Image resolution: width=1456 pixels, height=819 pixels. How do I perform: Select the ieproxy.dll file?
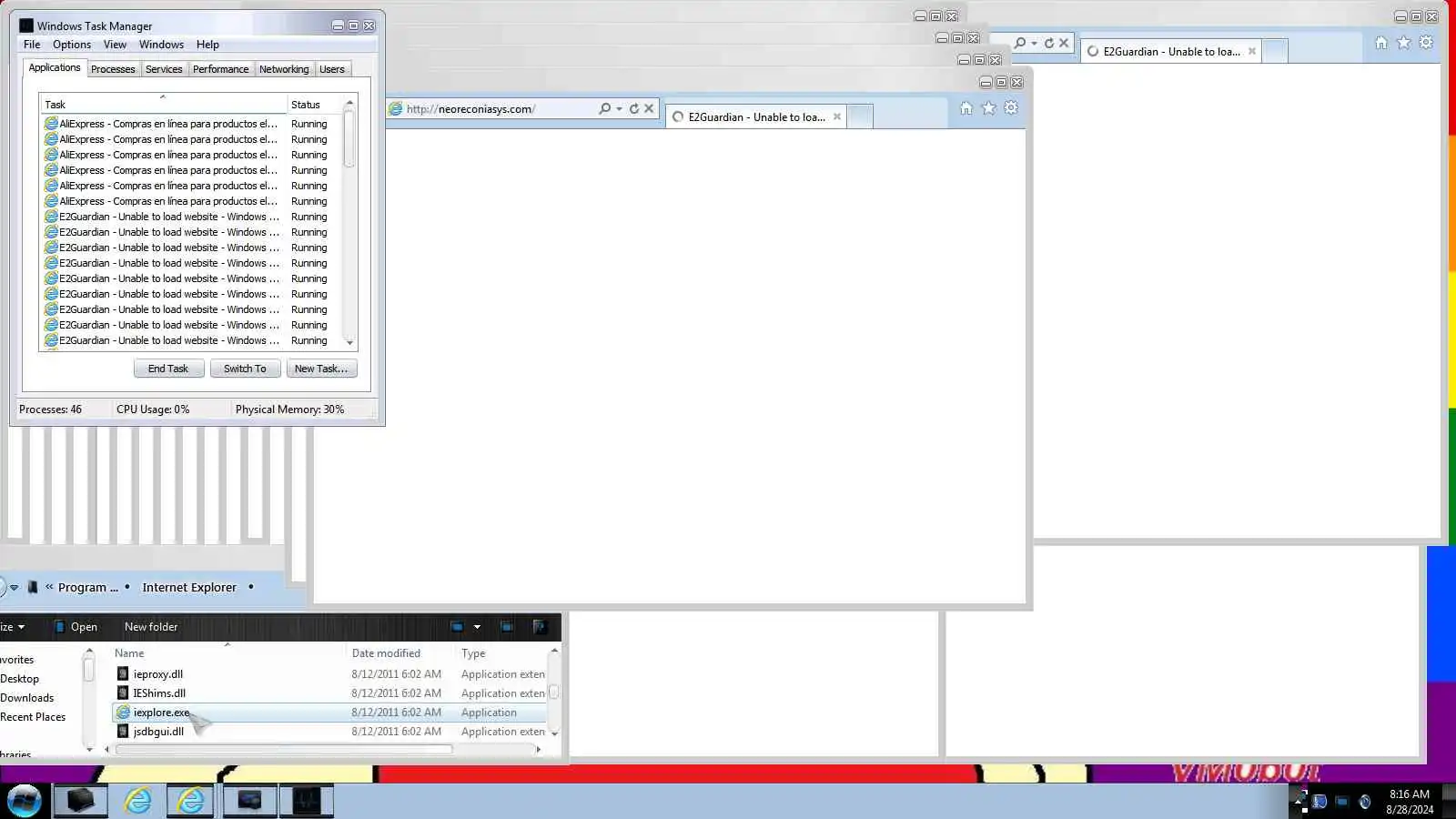158,674
